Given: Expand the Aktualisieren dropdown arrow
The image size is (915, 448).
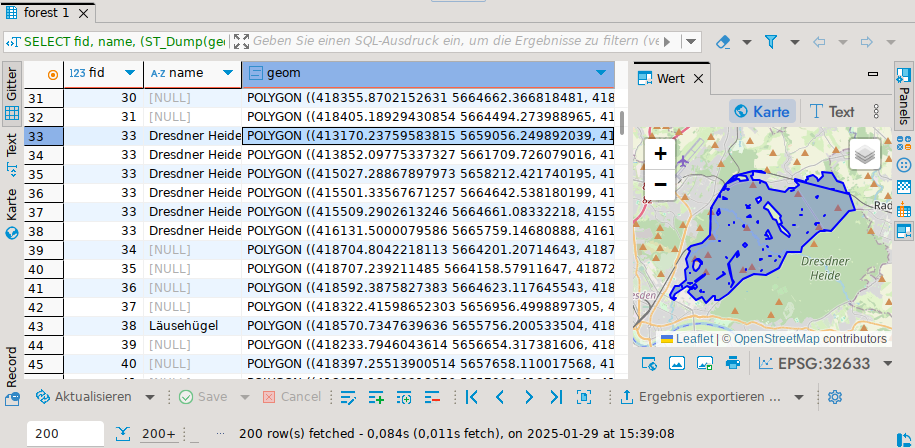Looking at the screenshot, I should [x=149, y=397].
